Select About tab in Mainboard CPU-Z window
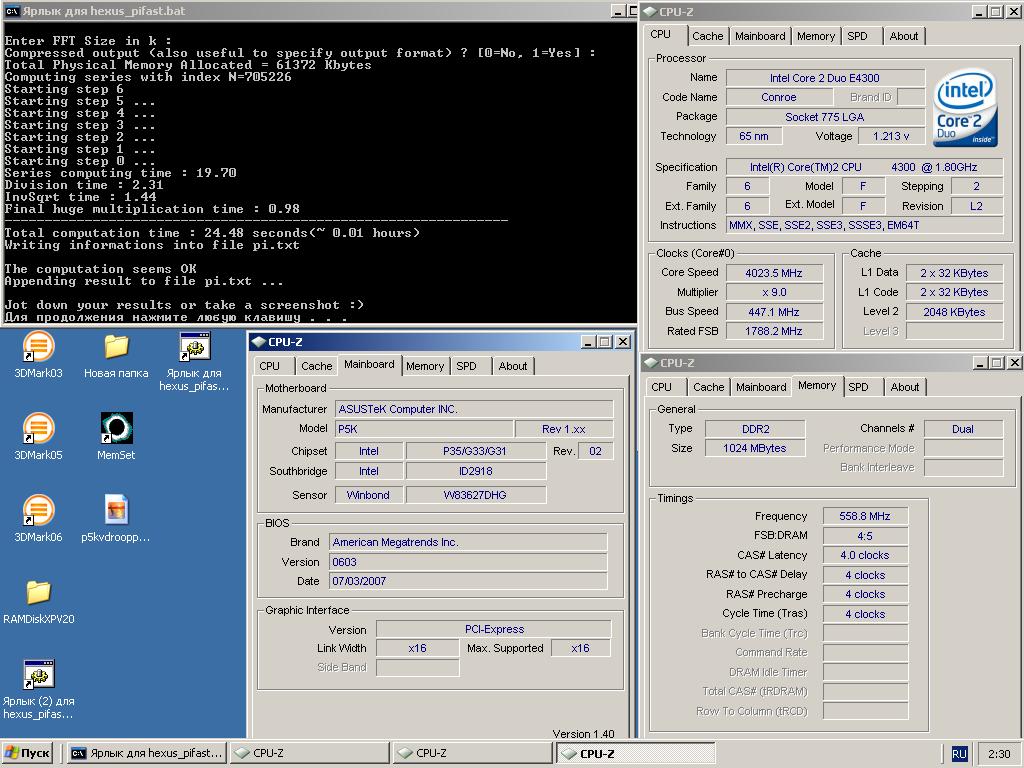This screenshot has height=768, width=1024. [513, 366]
